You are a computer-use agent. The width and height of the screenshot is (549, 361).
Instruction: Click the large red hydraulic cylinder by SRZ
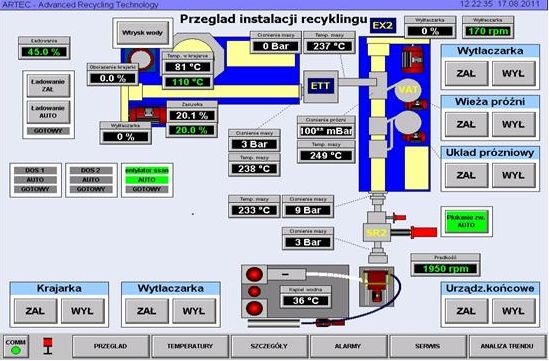coord(423,232)
